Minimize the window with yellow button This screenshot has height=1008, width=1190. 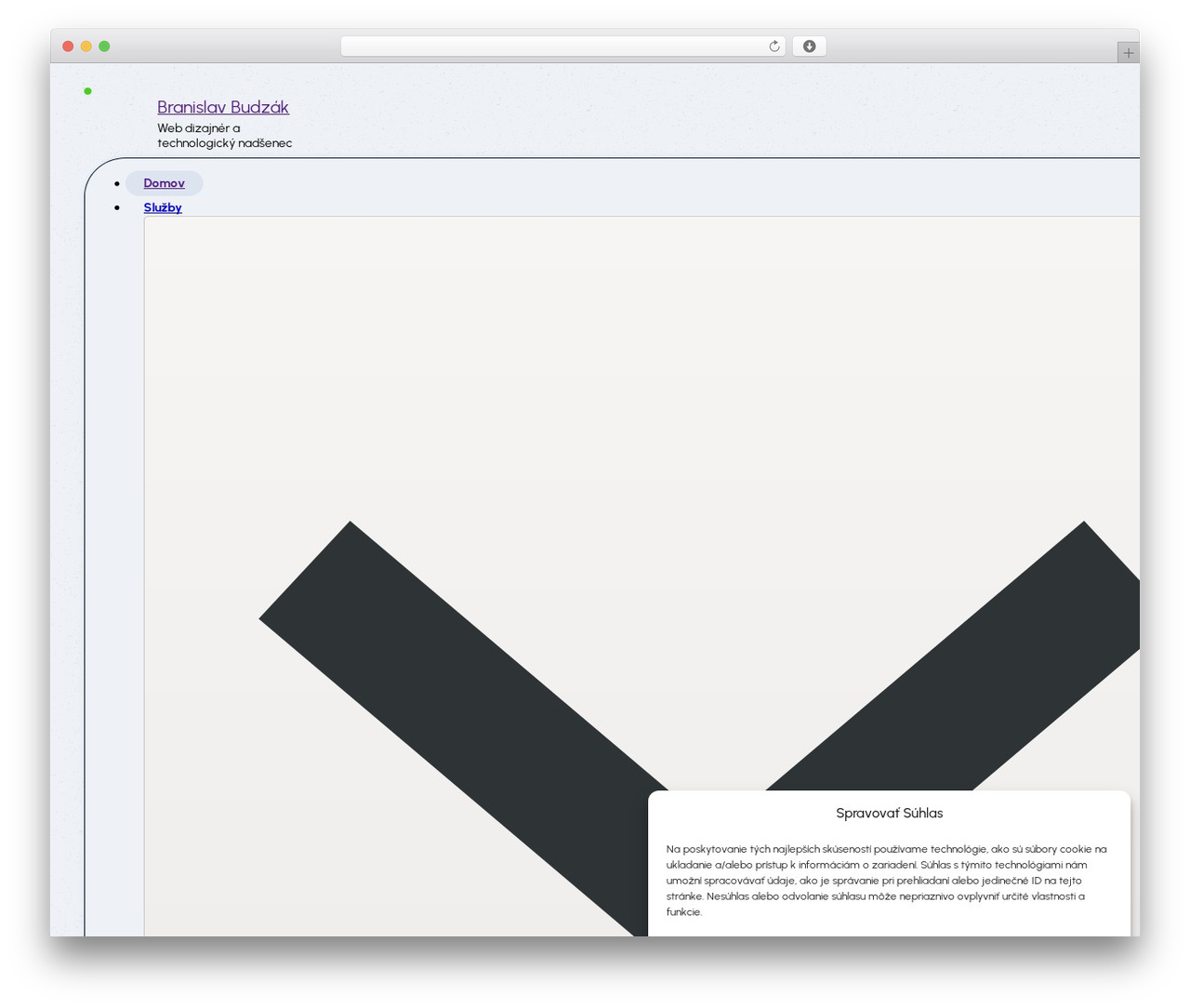[86, 46]
